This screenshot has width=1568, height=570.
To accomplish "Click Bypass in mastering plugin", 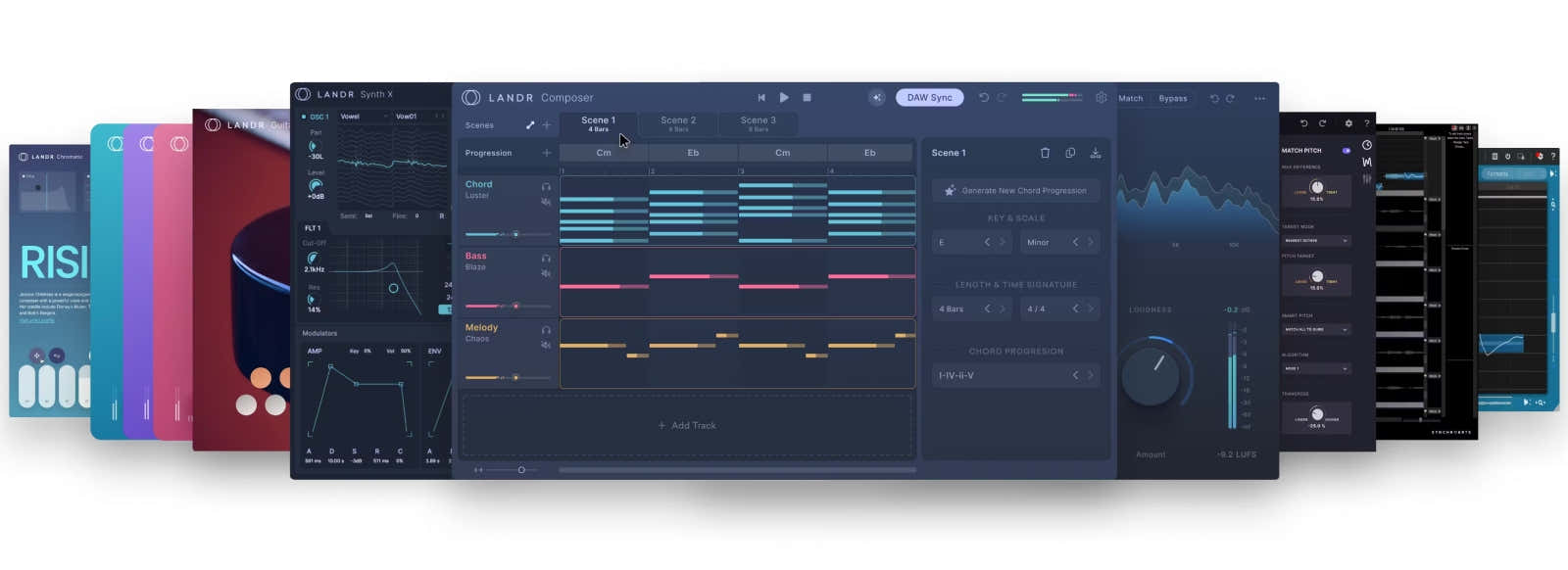I will point(1173,99).
